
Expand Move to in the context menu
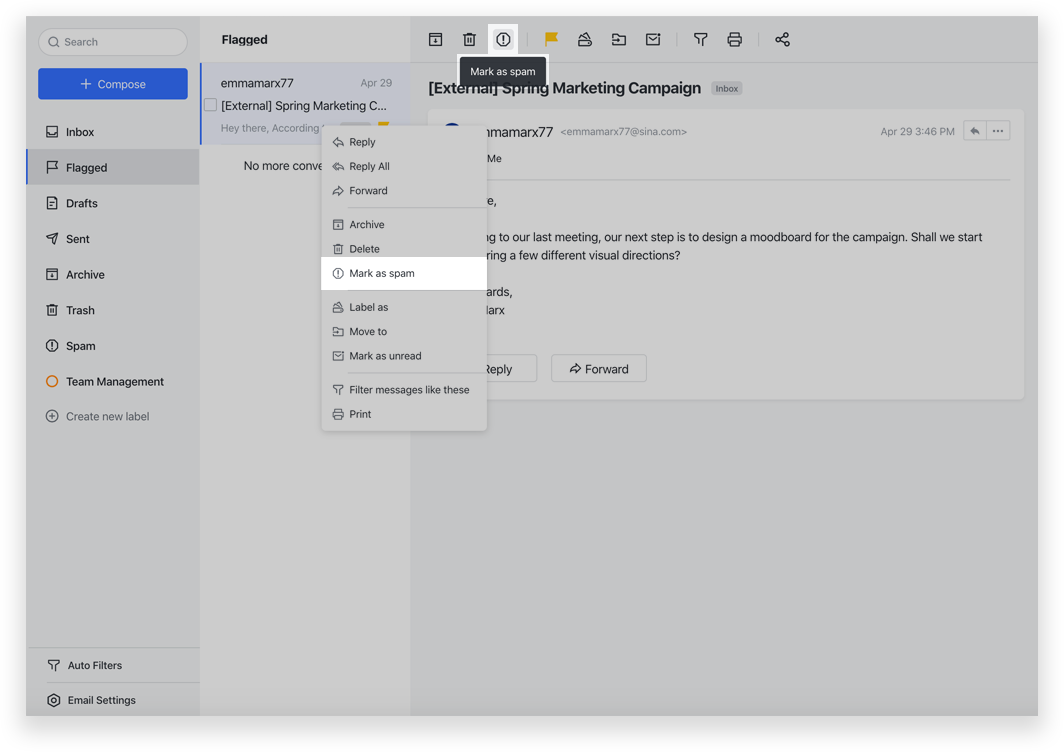[367, 332]
